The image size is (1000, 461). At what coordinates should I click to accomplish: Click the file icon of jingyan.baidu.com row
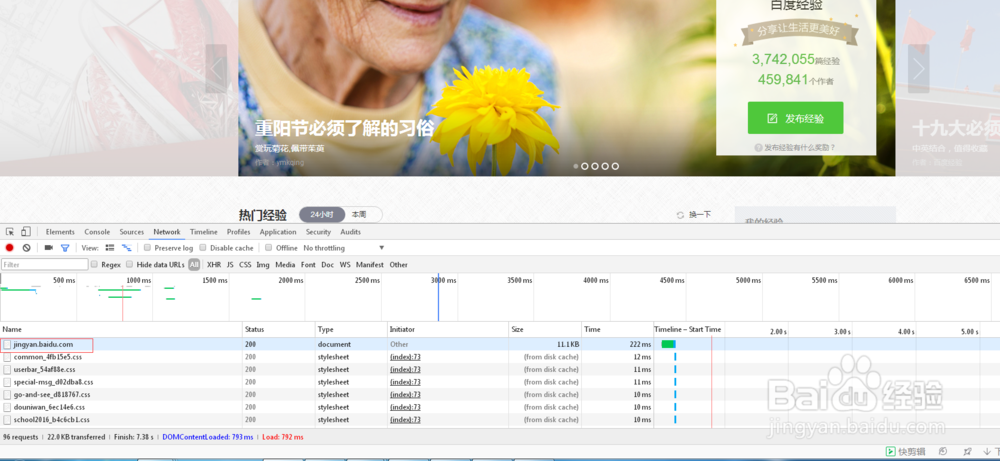tap(7, 344)
